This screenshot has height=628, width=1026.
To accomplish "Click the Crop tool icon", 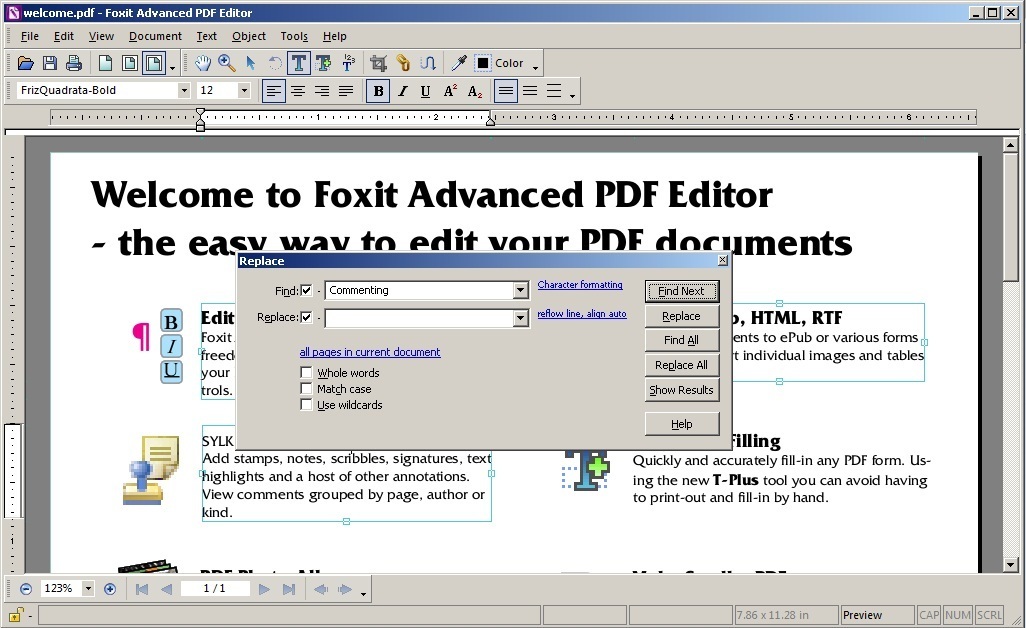I will click(x=378, y=63).
